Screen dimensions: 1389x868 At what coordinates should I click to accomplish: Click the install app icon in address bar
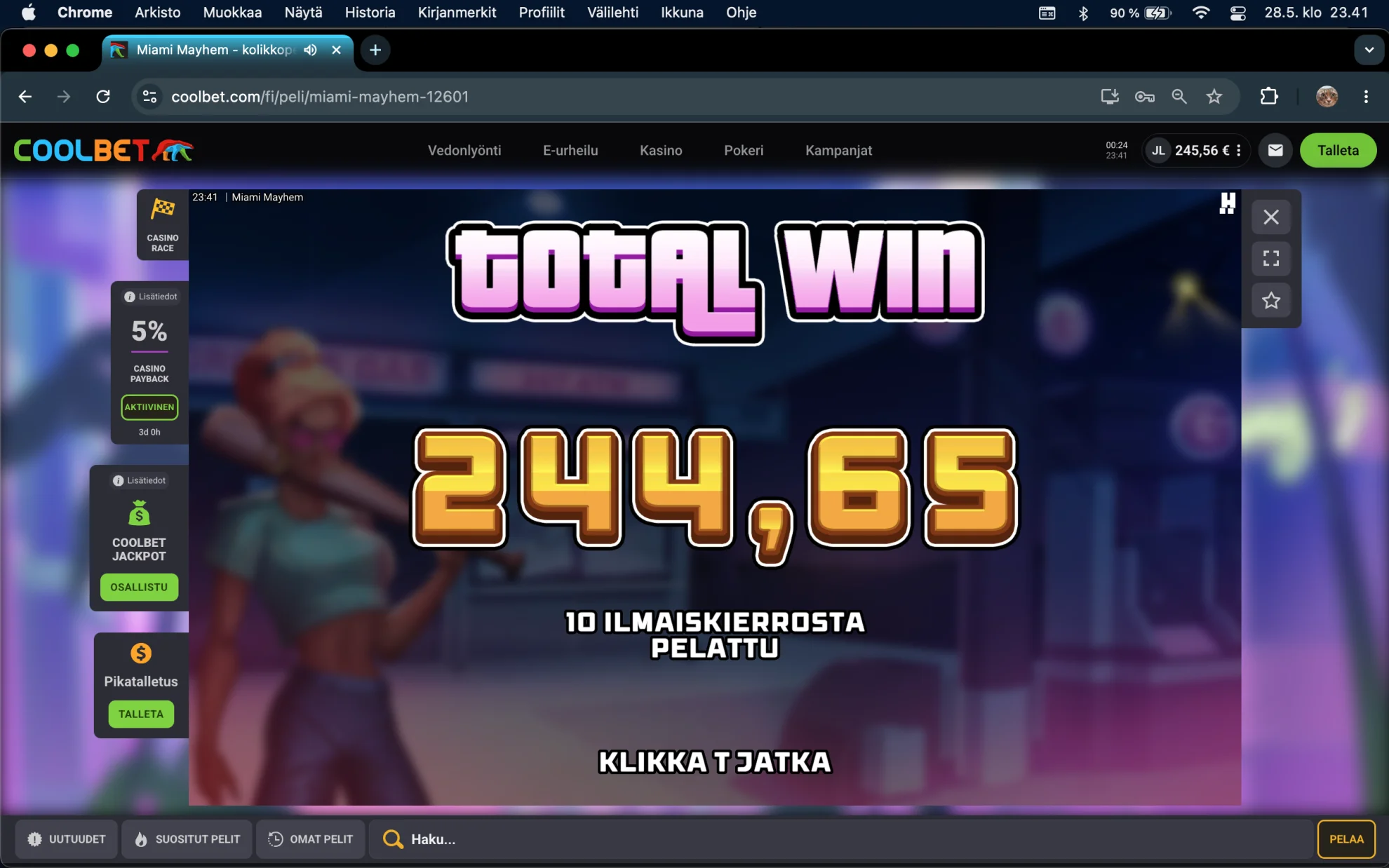[1109, 97]
